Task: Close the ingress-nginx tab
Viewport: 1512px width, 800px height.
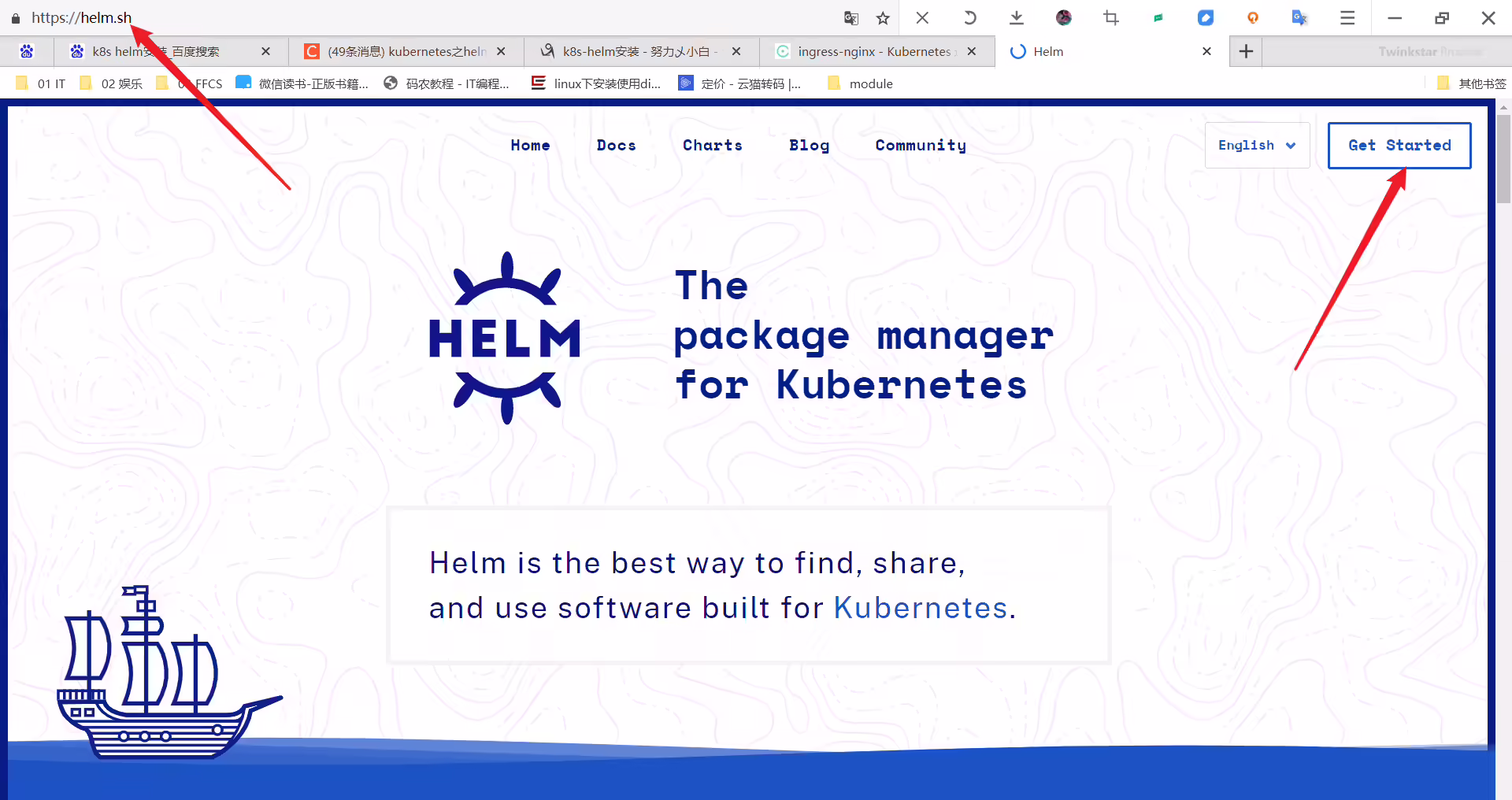Action: (x=972, y=51)
